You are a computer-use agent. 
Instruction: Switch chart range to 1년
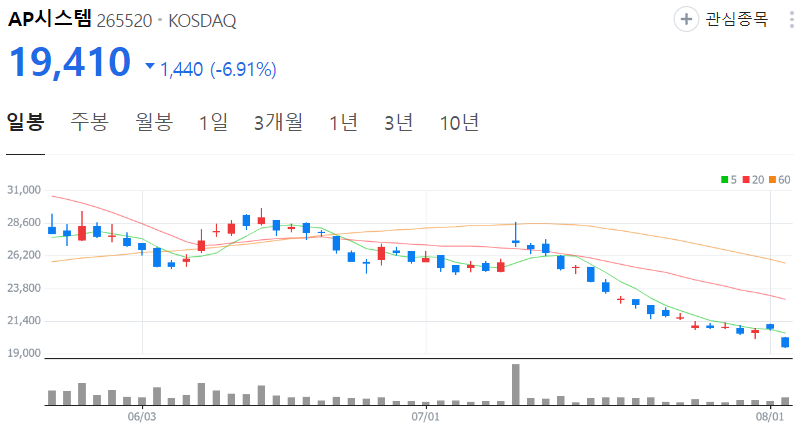click(x=343, y=123)
